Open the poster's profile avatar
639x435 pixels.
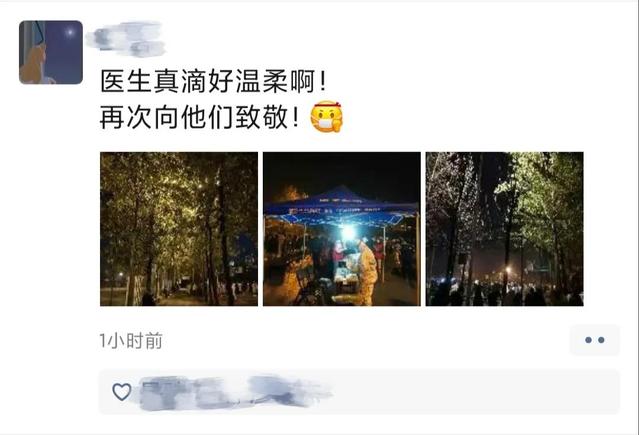click(x=51, y=52)
